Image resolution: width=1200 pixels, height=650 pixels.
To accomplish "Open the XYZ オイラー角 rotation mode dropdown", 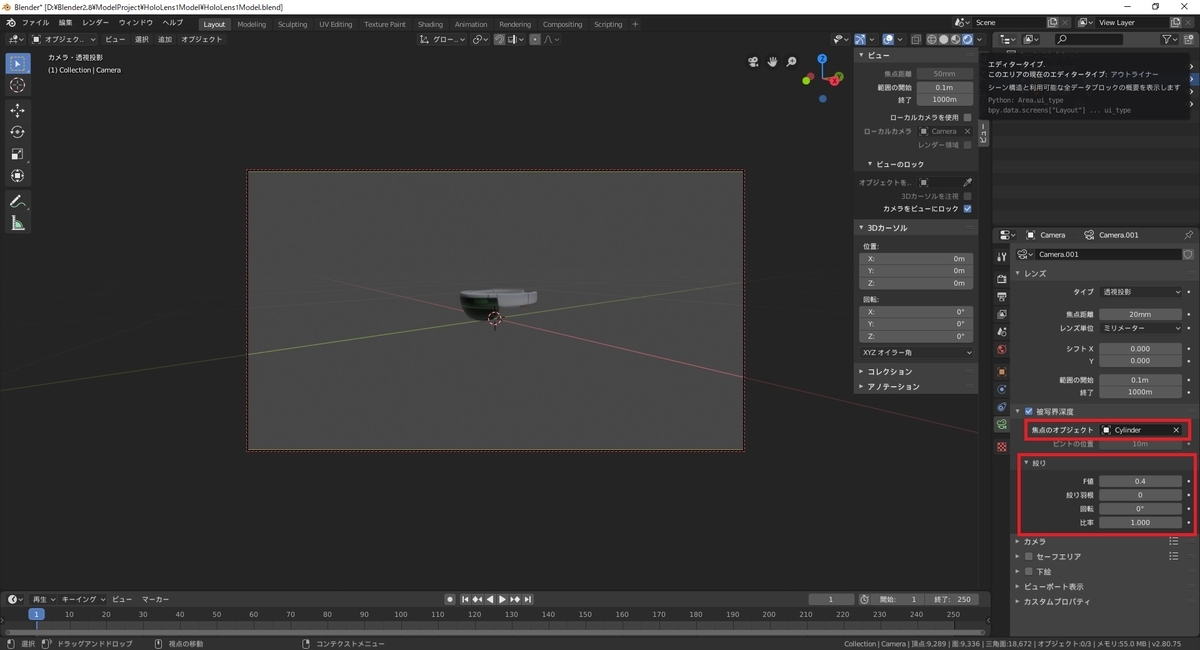I will [x=916, y=352].
